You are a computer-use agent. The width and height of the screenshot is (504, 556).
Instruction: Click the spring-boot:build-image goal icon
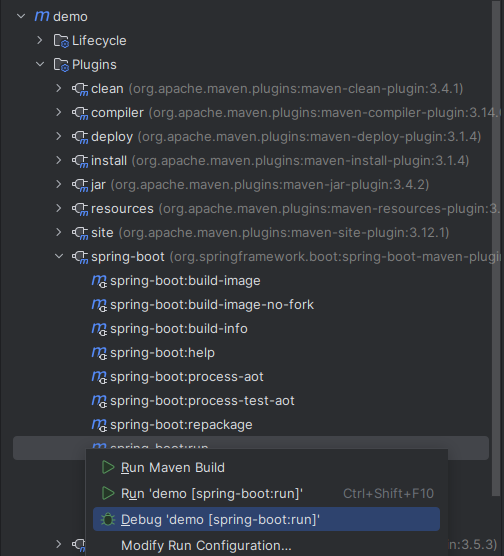(99, 281)
